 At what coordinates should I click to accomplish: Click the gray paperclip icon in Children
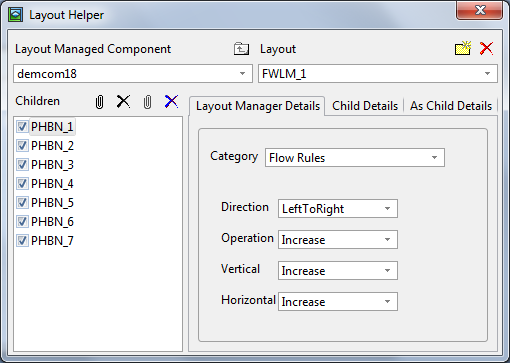click(x=147, y=102)
